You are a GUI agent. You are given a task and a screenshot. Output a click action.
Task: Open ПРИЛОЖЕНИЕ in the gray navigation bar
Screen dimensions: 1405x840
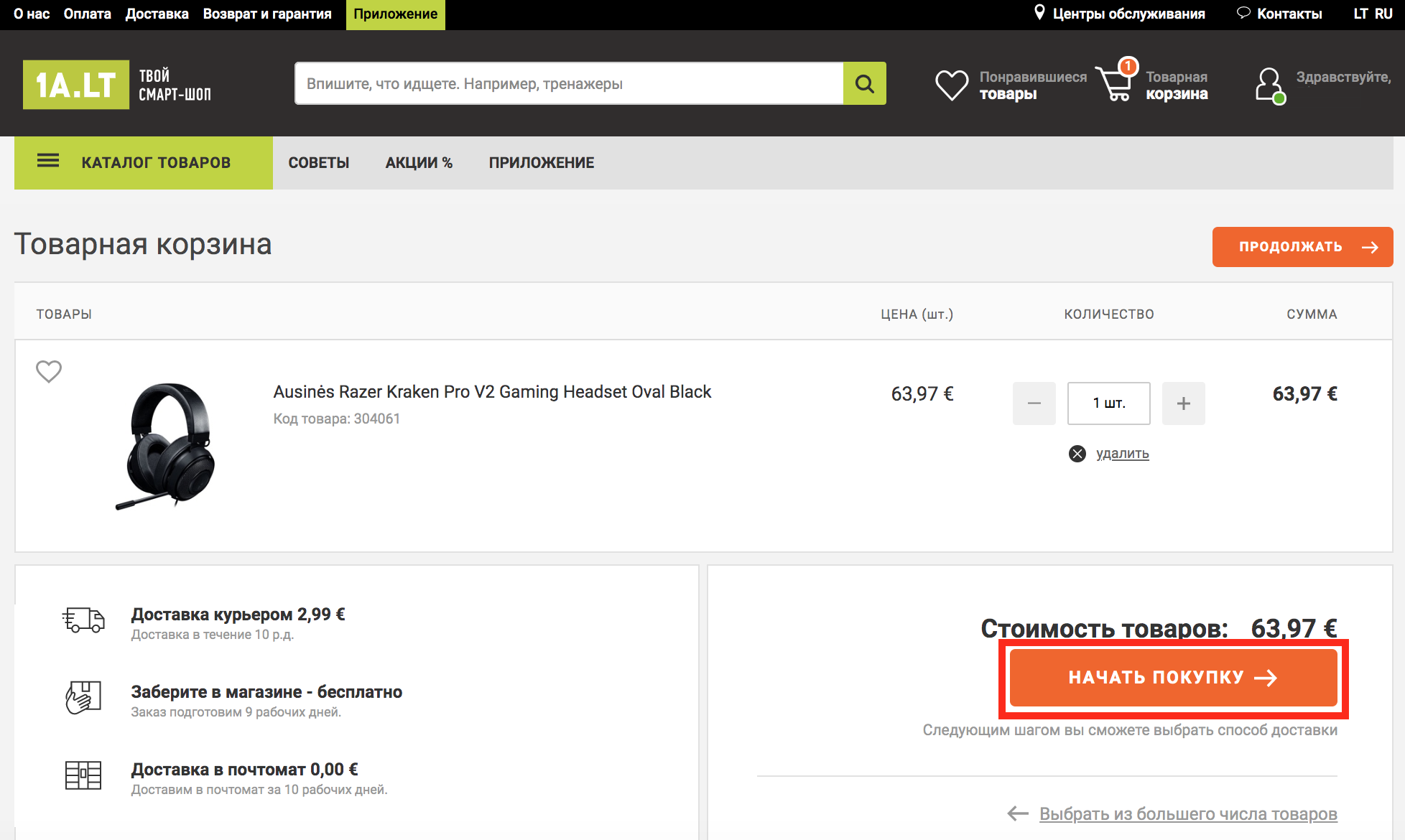point(542,163)
